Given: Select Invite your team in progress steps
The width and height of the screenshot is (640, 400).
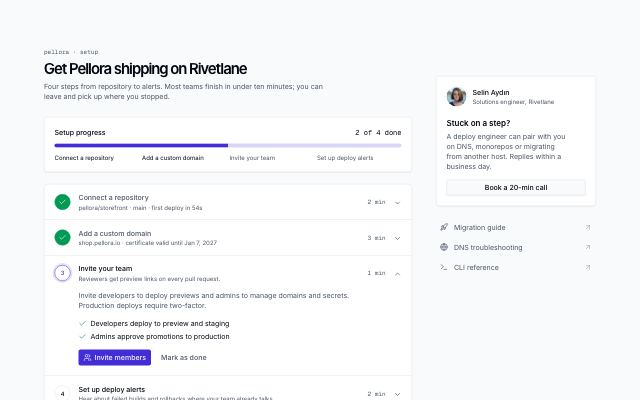Looking at the screenshot, I should (x=252, y=158).
